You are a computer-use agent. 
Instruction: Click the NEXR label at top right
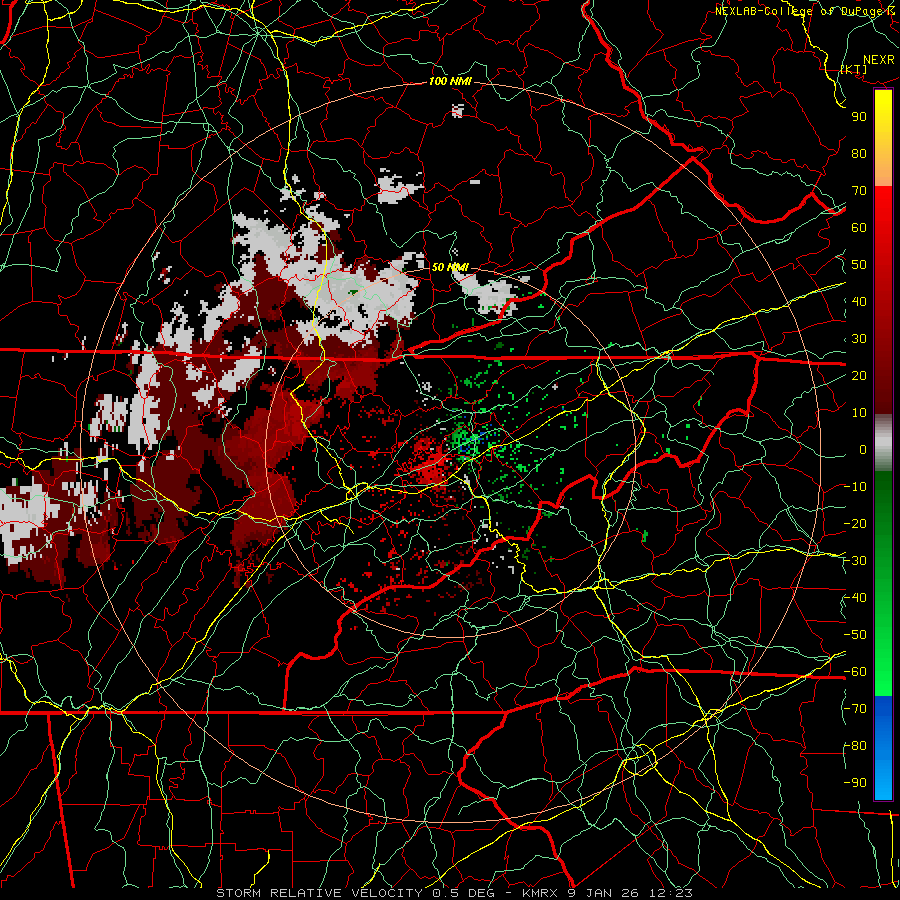point(879,60)
